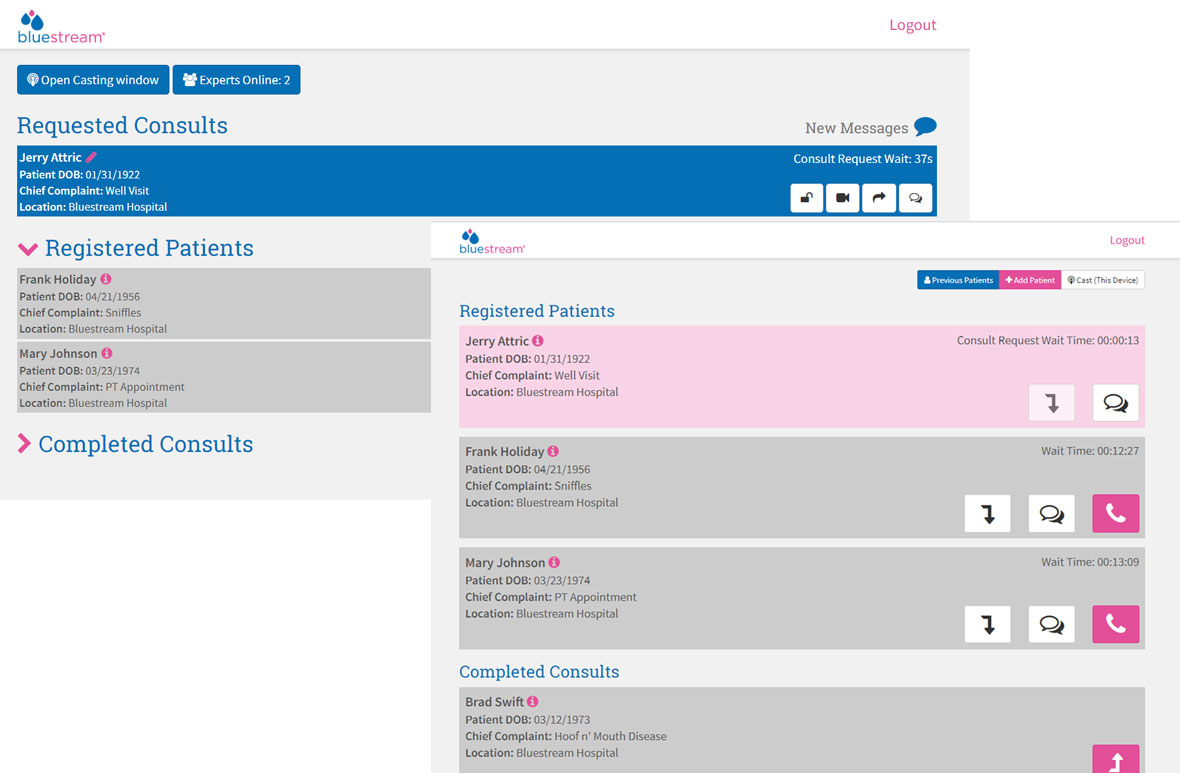Click pink phone icon for Frank Holiday
Screen dimensions: 1180x773
(1115, 514)
